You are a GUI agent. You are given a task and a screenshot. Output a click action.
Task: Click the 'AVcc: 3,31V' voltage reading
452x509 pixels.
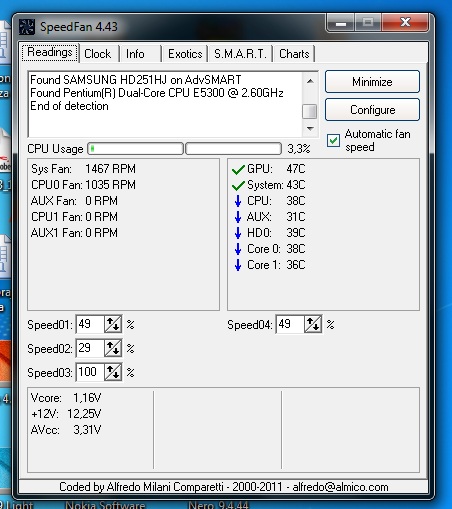pyautogui.click(x=66, y=430)
